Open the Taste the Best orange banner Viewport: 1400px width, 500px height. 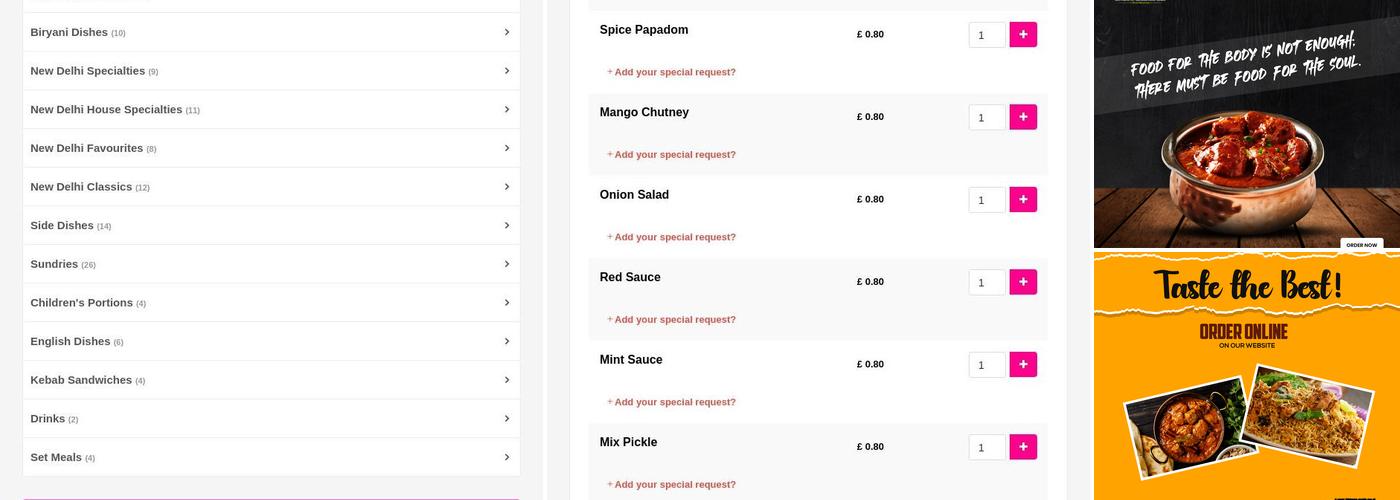pyautogui.click(x=1246, y=376)
